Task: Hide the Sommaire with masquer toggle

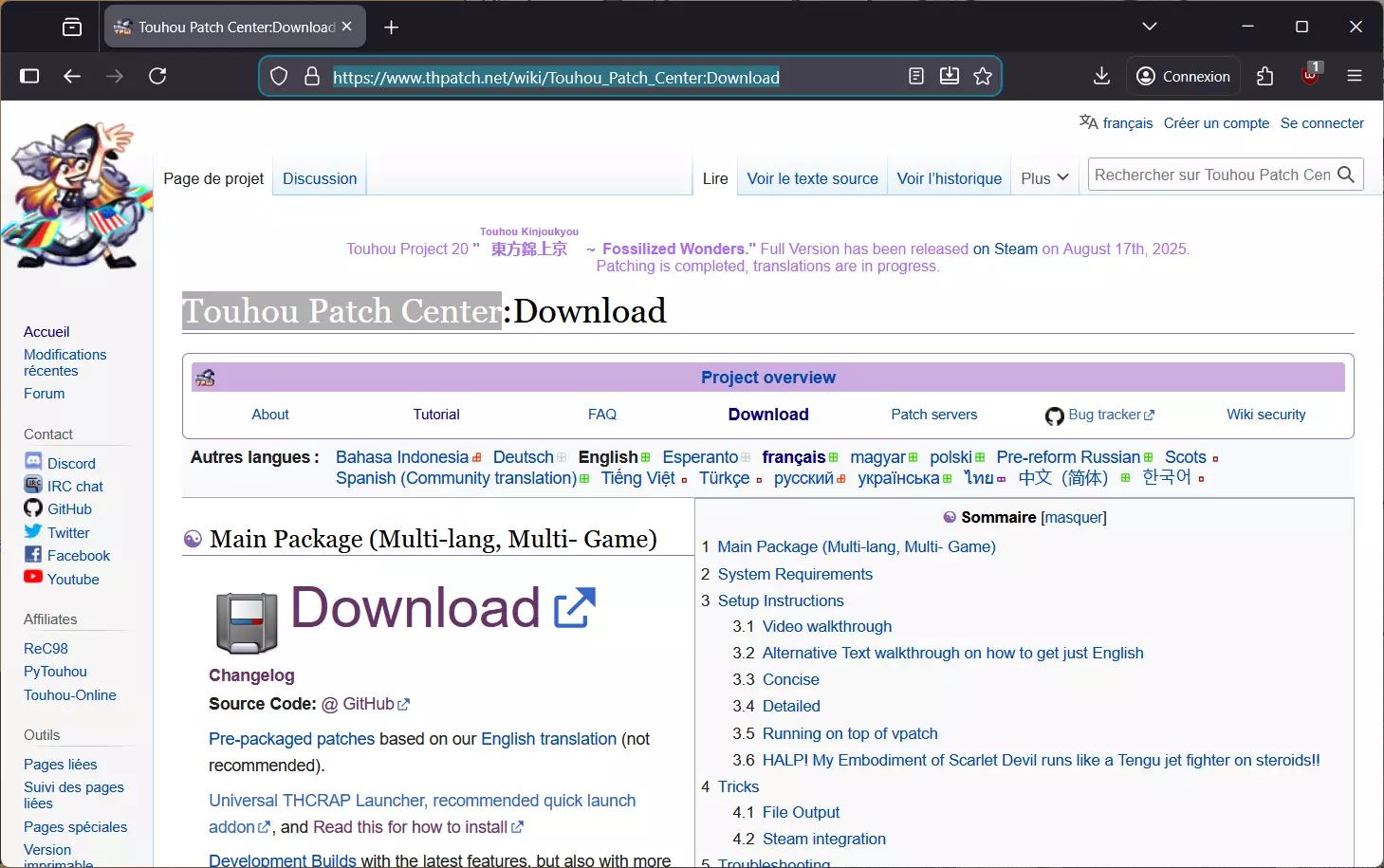Action: pyautogui.click(x=1074, y=517)
